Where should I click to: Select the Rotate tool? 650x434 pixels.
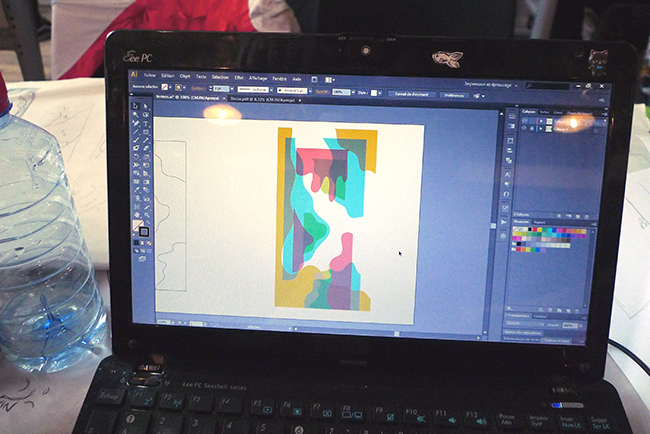pyautogui.click(x=136, y=156)
